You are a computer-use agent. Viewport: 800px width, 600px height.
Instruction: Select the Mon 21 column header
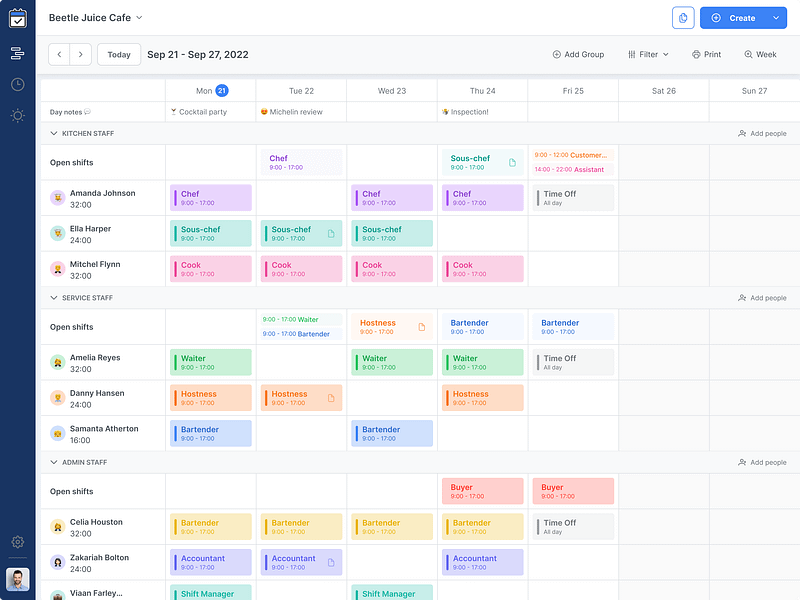pos(211,91)
